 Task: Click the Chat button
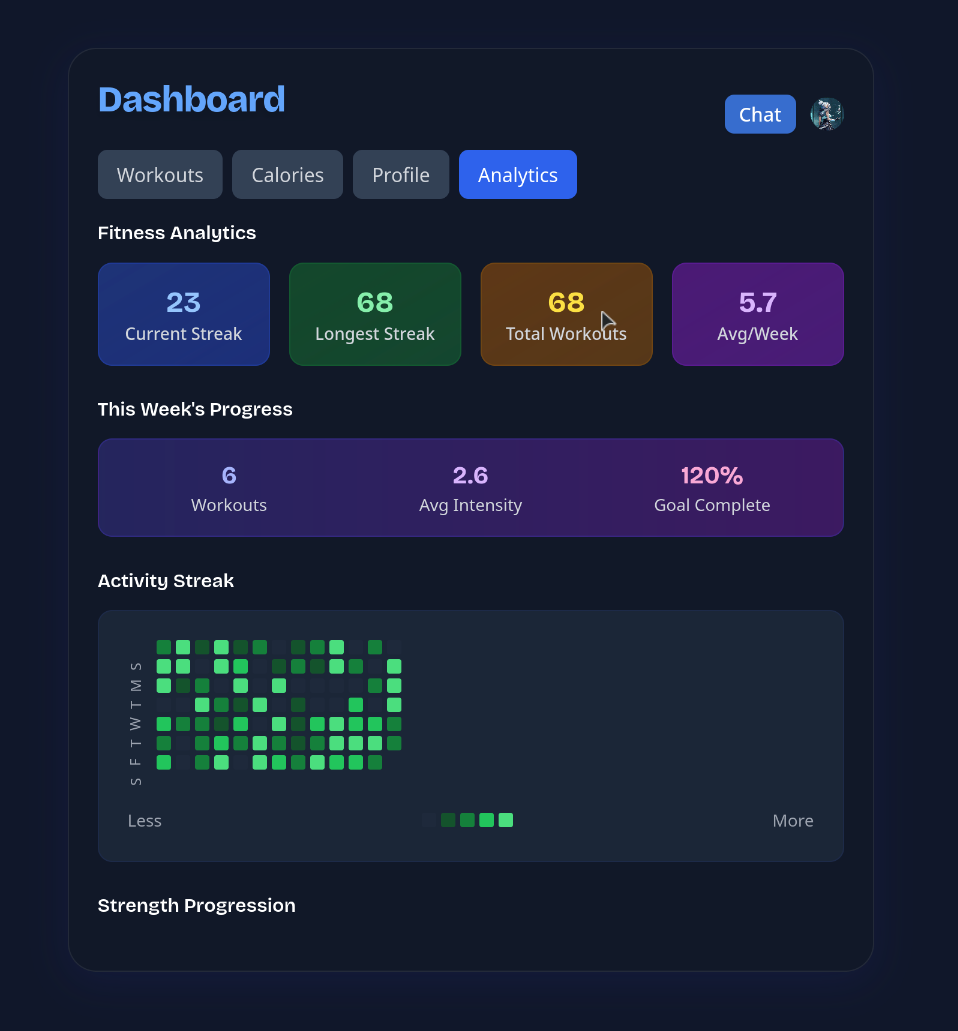[759, 114]
